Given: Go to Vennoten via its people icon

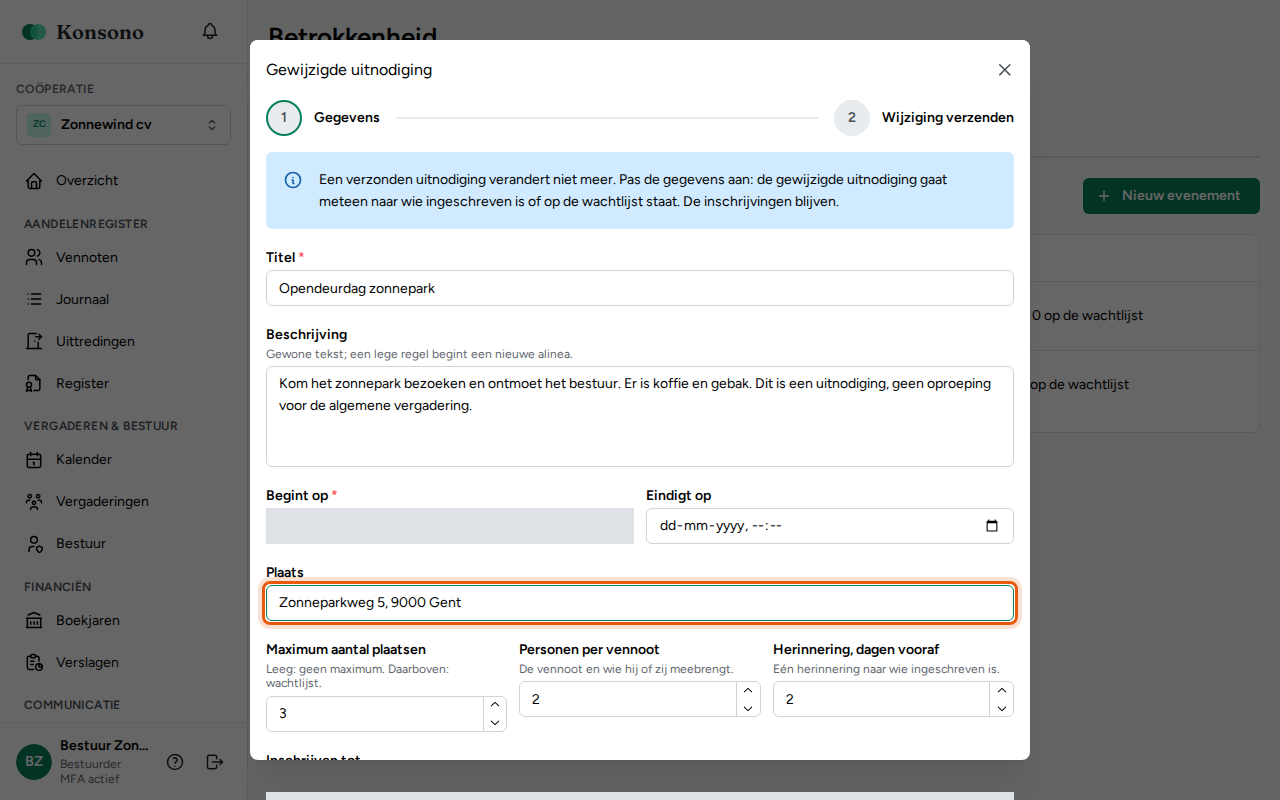Looking at the screenshot, I should 34,258.
